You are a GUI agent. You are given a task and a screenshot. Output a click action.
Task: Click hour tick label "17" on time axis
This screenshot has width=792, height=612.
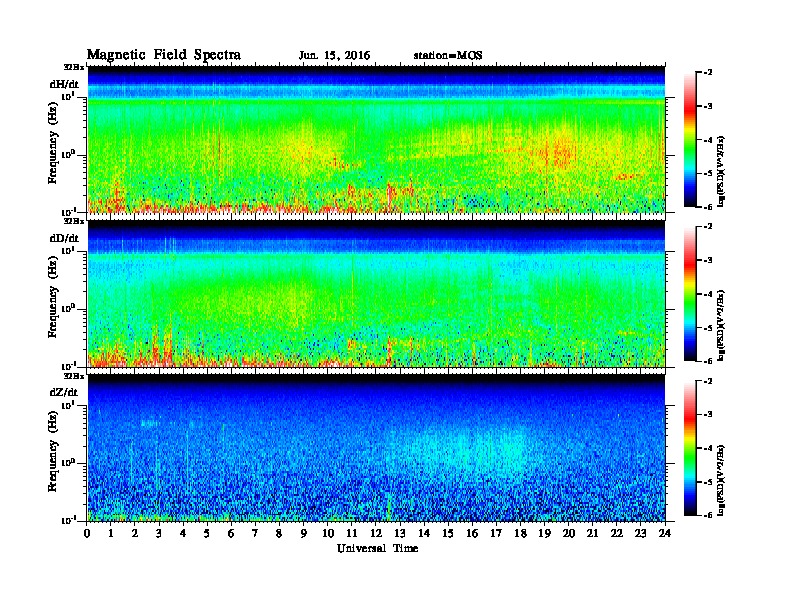tap(497, 534)
